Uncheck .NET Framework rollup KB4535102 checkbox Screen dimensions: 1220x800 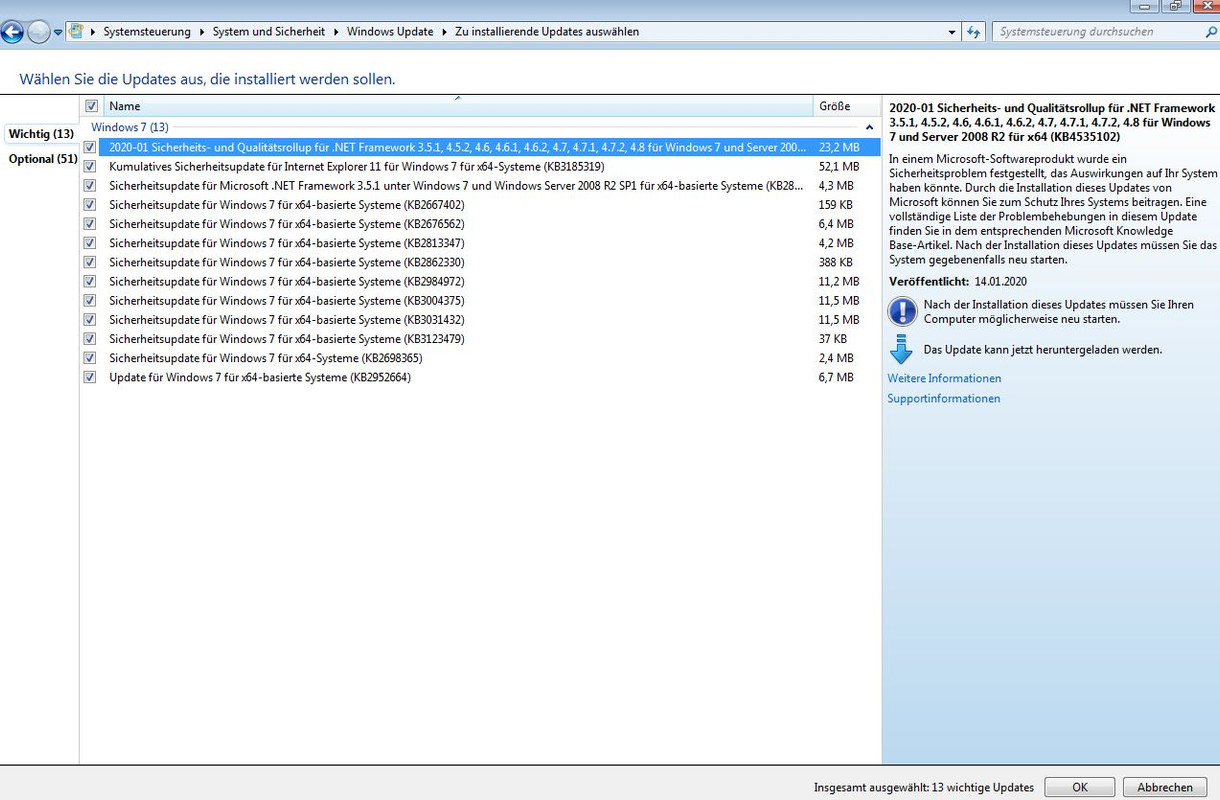coord(90,147)
